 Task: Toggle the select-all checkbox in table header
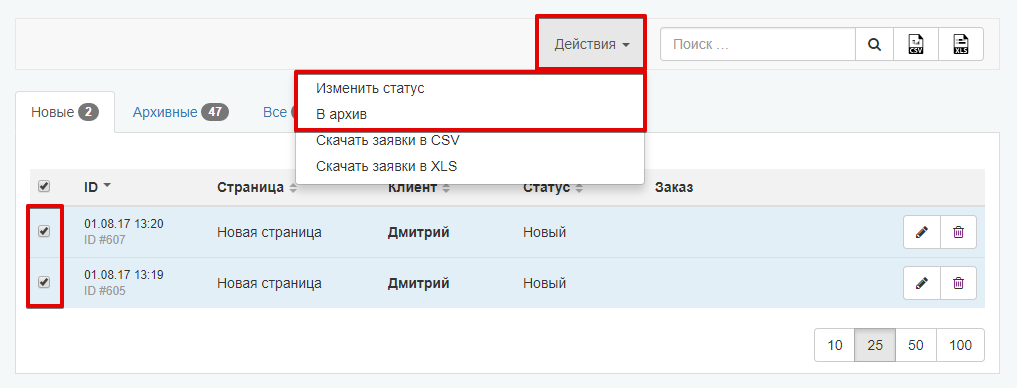44,187
